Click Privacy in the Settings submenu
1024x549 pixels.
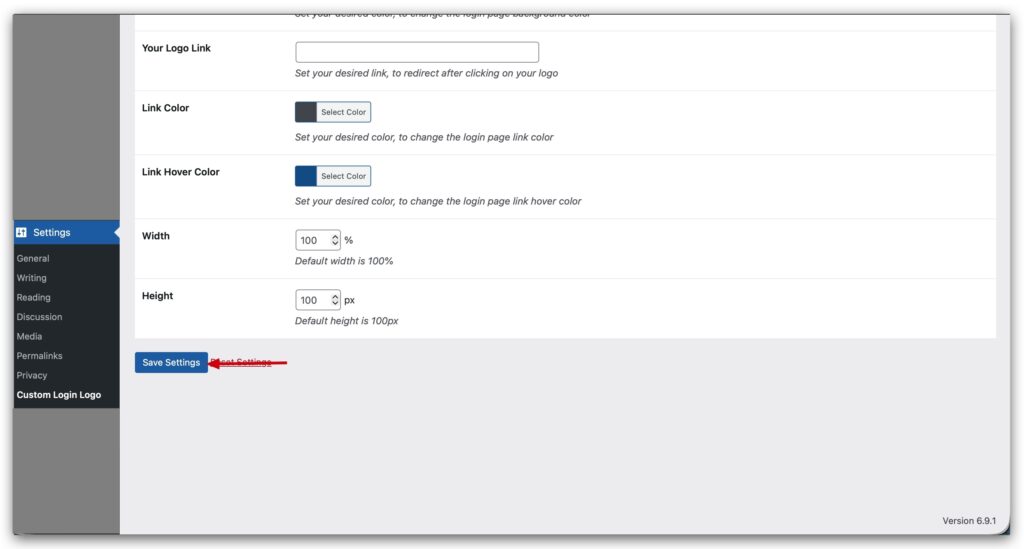tap(32, 375)
